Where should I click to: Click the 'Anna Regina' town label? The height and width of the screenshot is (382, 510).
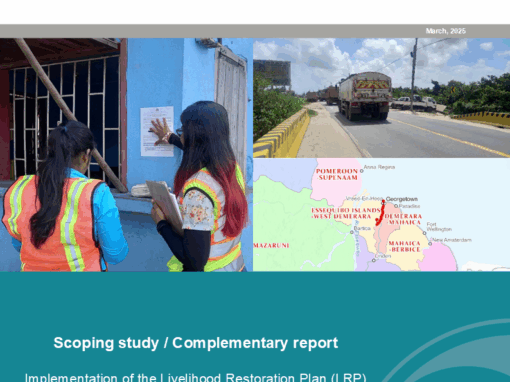pyautogui.click(x=379, y=167)
